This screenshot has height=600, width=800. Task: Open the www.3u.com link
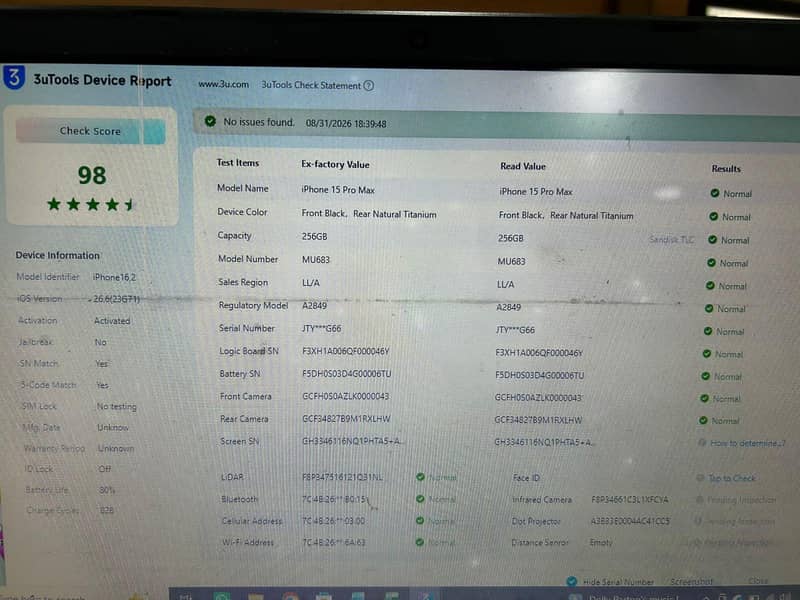[x=223, y=84]
